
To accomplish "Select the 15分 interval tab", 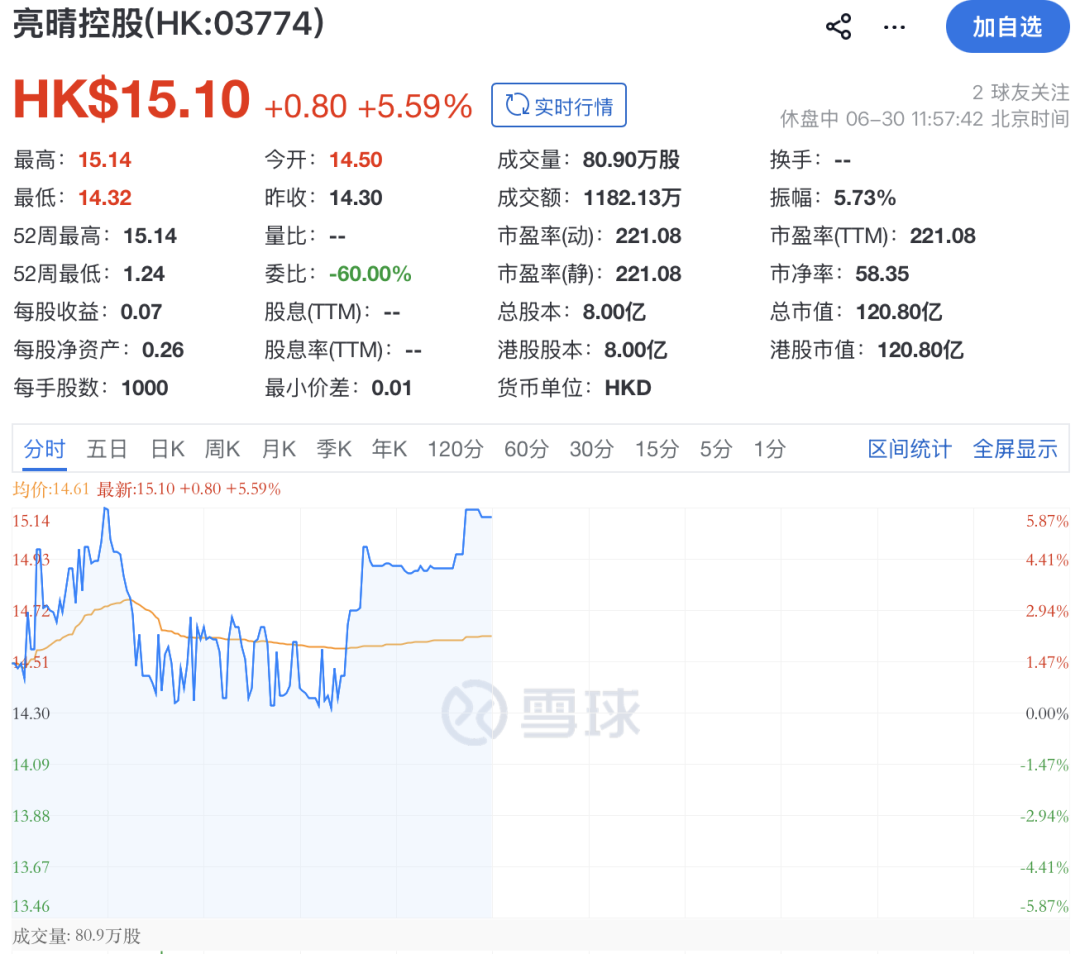I will click(x=656, y=449).
